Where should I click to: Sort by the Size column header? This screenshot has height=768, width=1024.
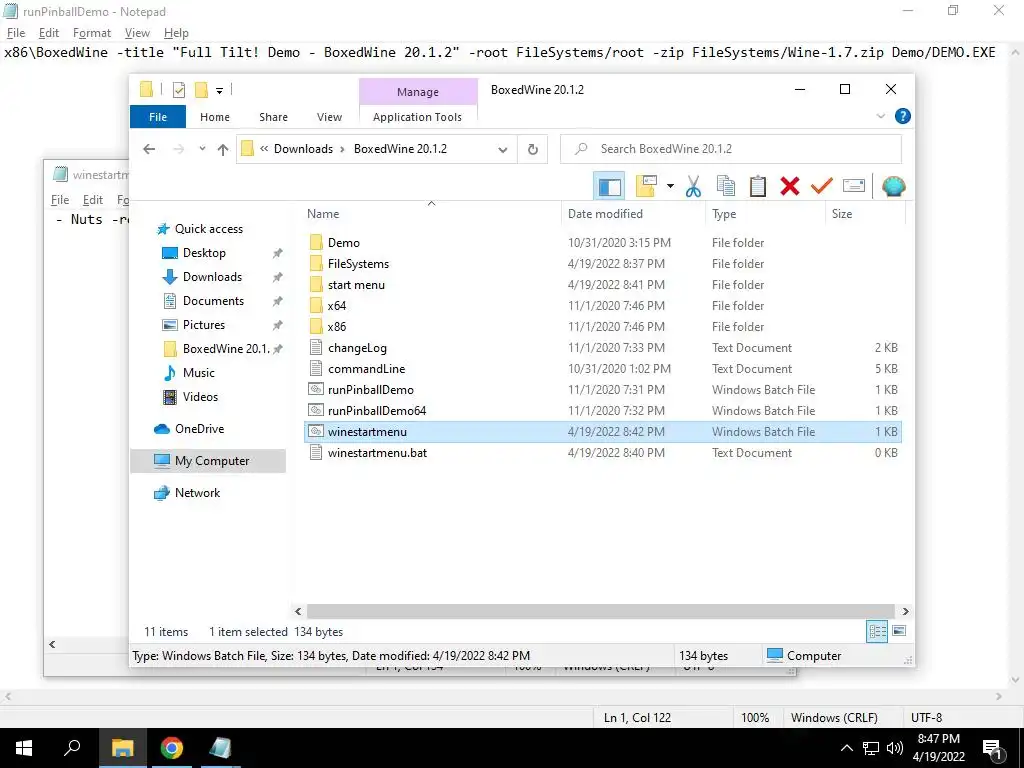(865, 214)
